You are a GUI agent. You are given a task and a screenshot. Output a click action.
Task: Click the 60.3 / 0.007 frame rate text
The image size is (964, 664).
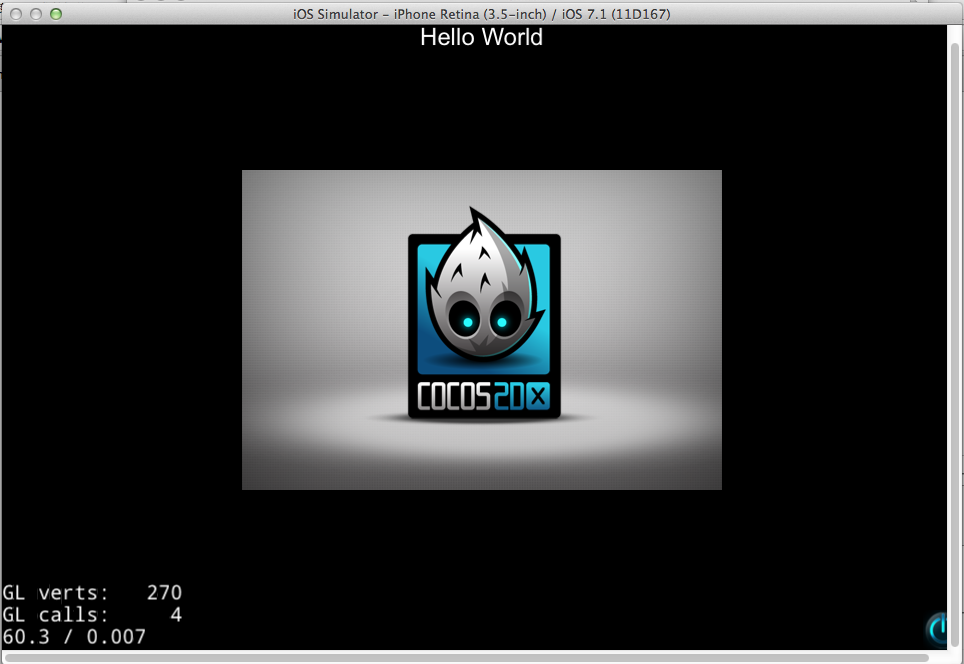pyautogui.click(x=74, y=637)
